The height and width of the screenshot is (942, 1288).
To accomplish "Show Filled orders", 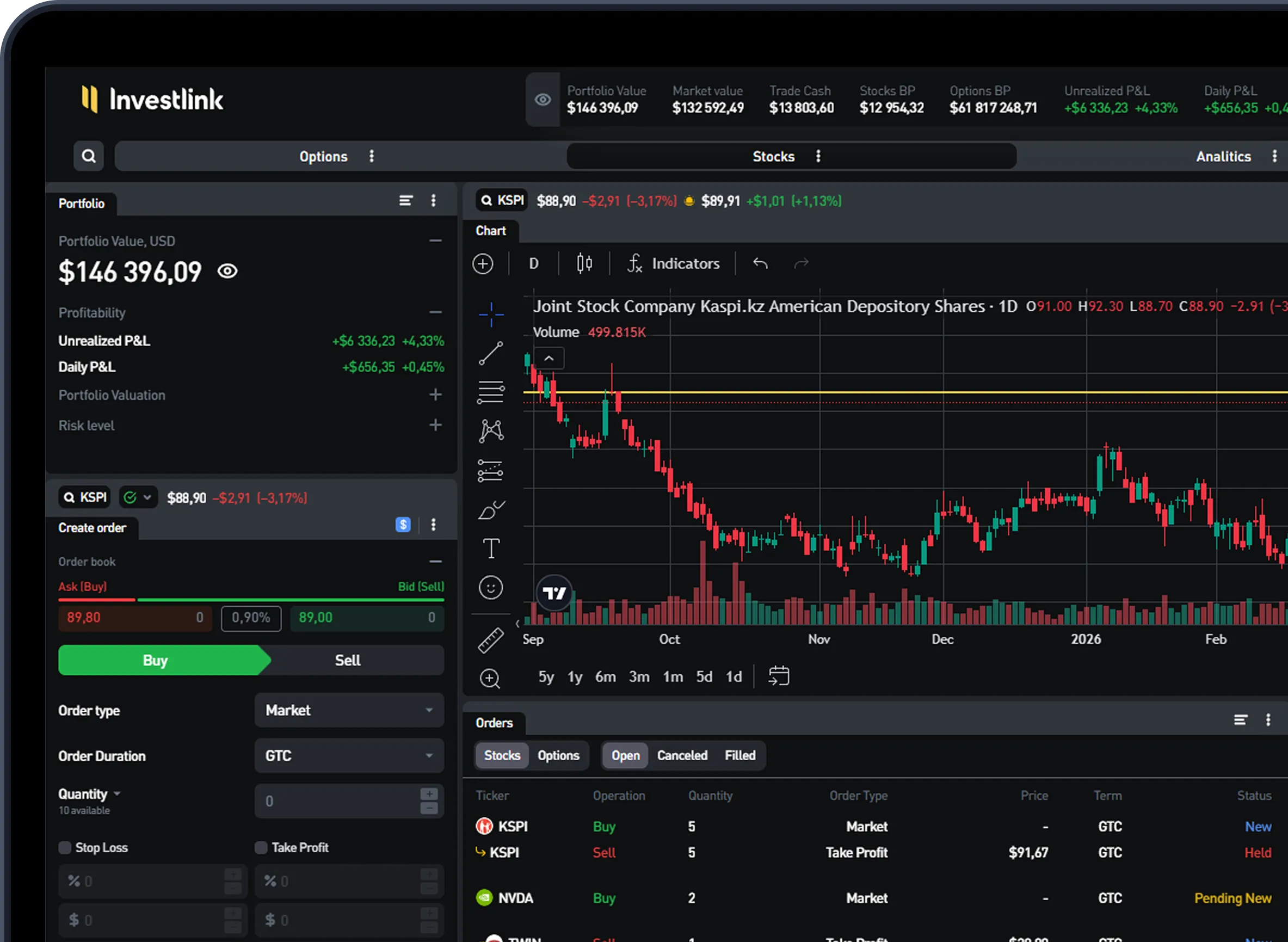I will tap(740, 755).
